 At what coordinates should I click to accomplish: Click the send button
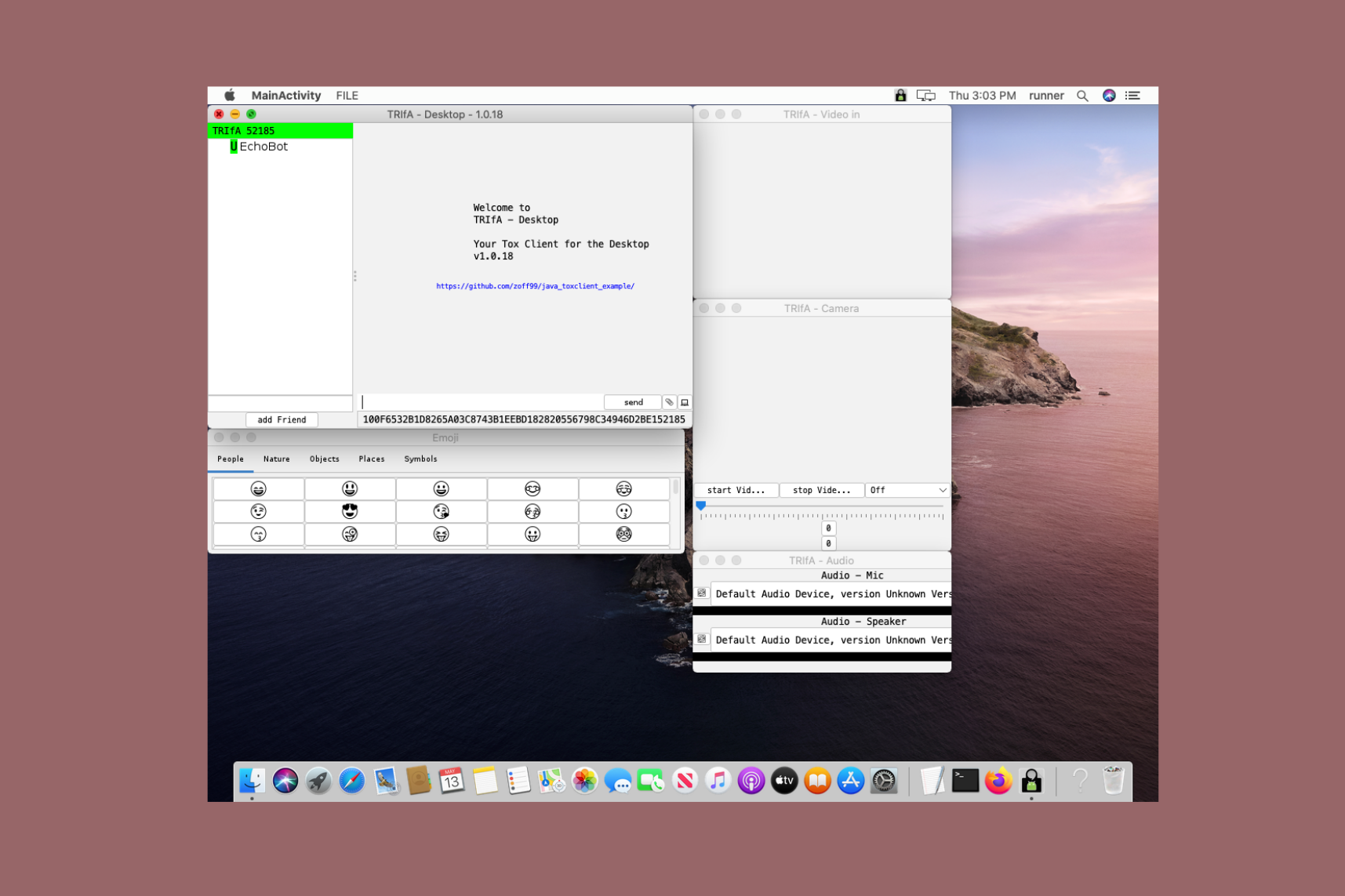coord(633,402)
